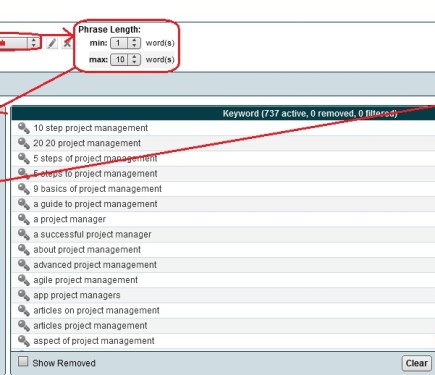This screenshot has height=375, width=435.
Task: Select keyword 'a project manager'
Action: click(69, 219)
